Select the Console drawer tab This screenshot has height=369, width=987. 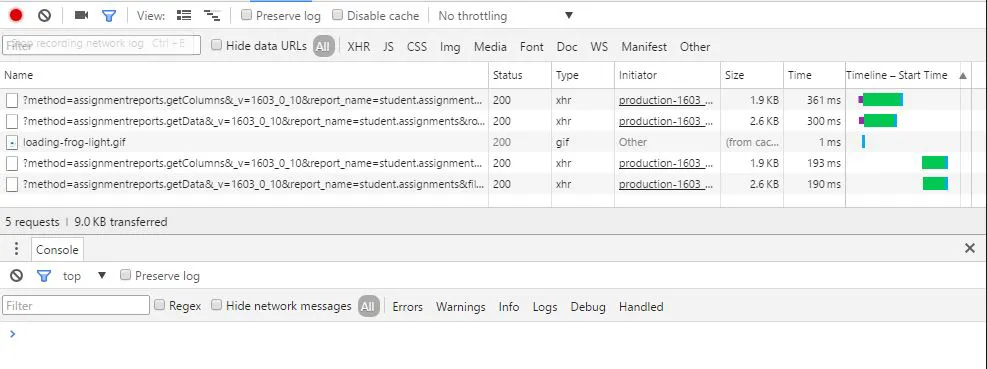pos(57,249)
